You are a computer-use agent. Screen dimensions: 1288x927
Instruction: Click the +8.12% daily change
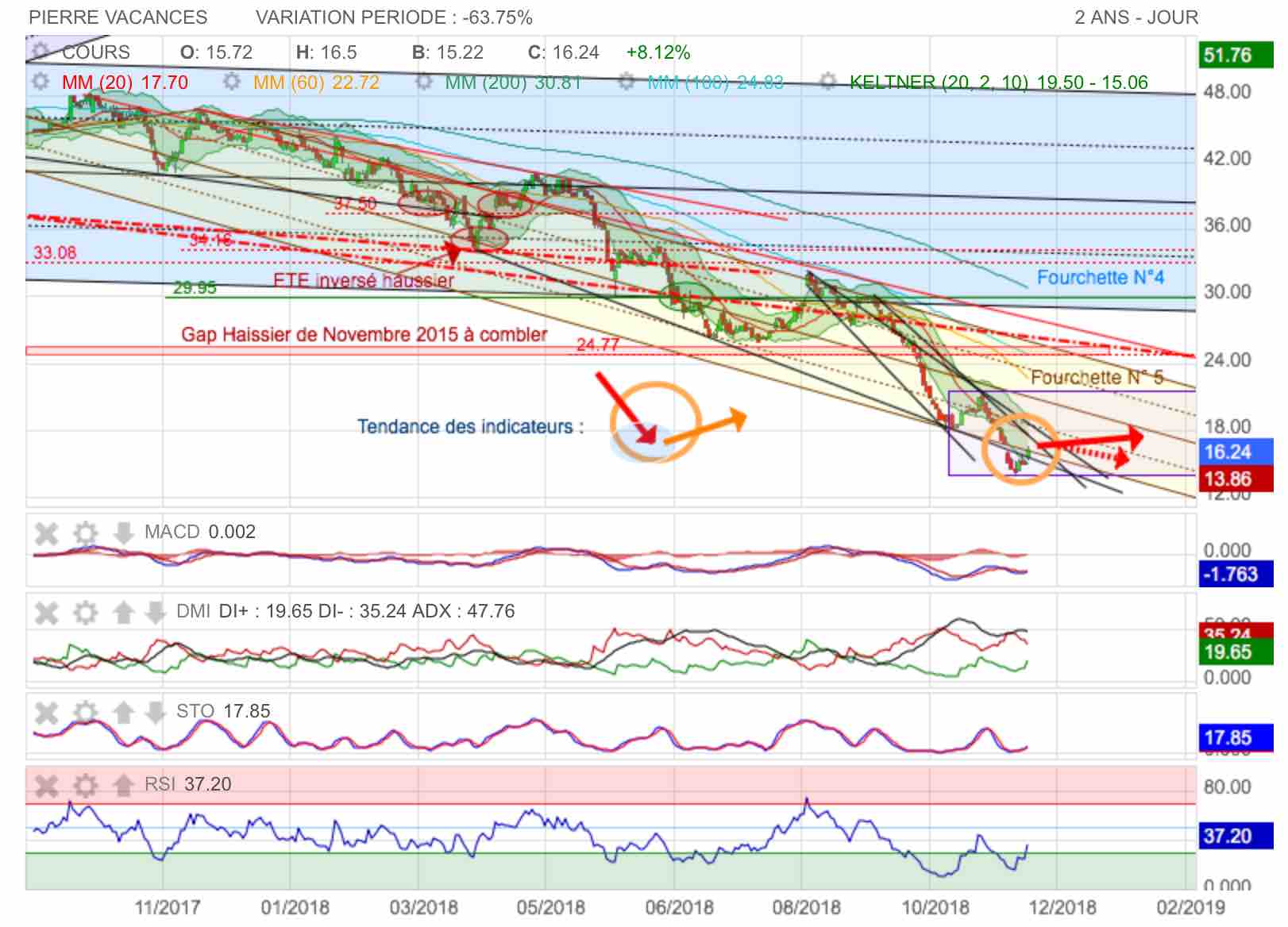658,52
